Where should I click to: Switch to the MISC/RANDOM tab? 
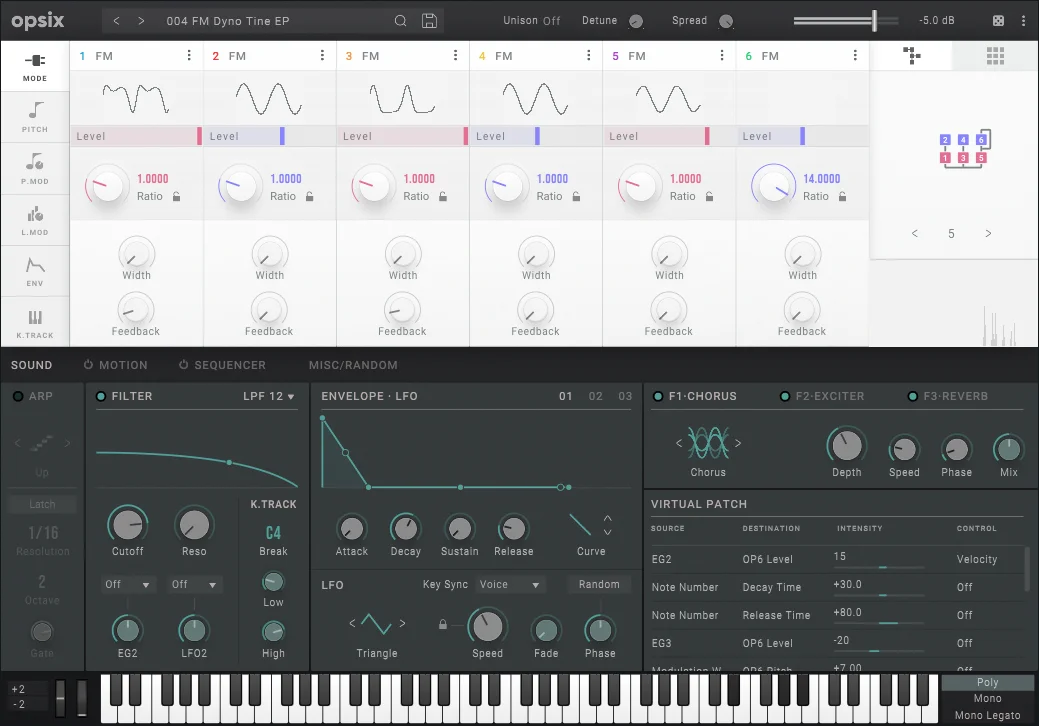353,365
